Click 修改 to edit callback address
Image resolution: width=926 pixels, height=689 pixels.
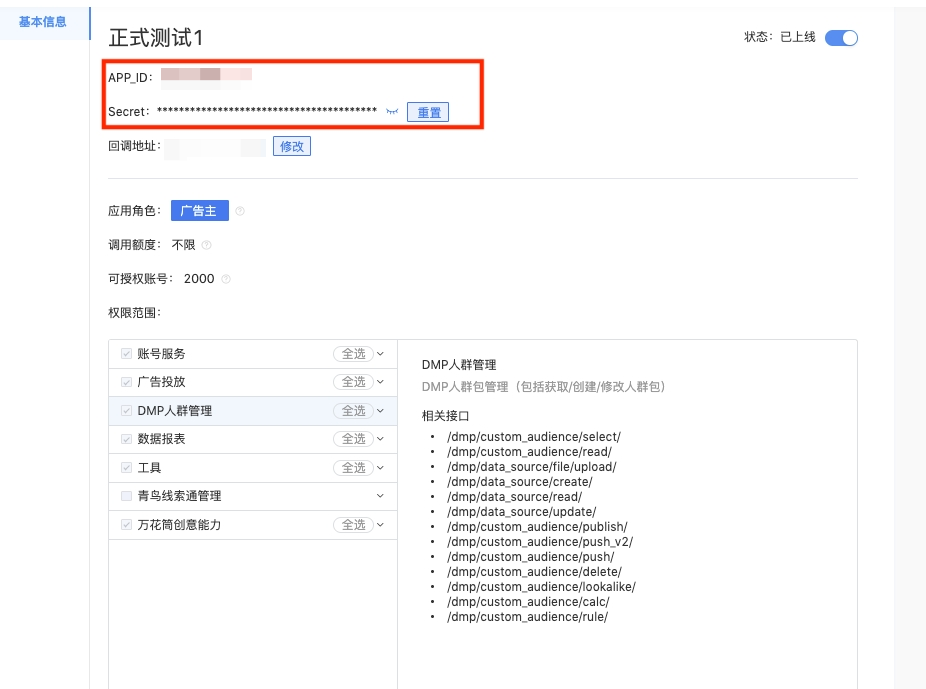click(x=292, y=146)
